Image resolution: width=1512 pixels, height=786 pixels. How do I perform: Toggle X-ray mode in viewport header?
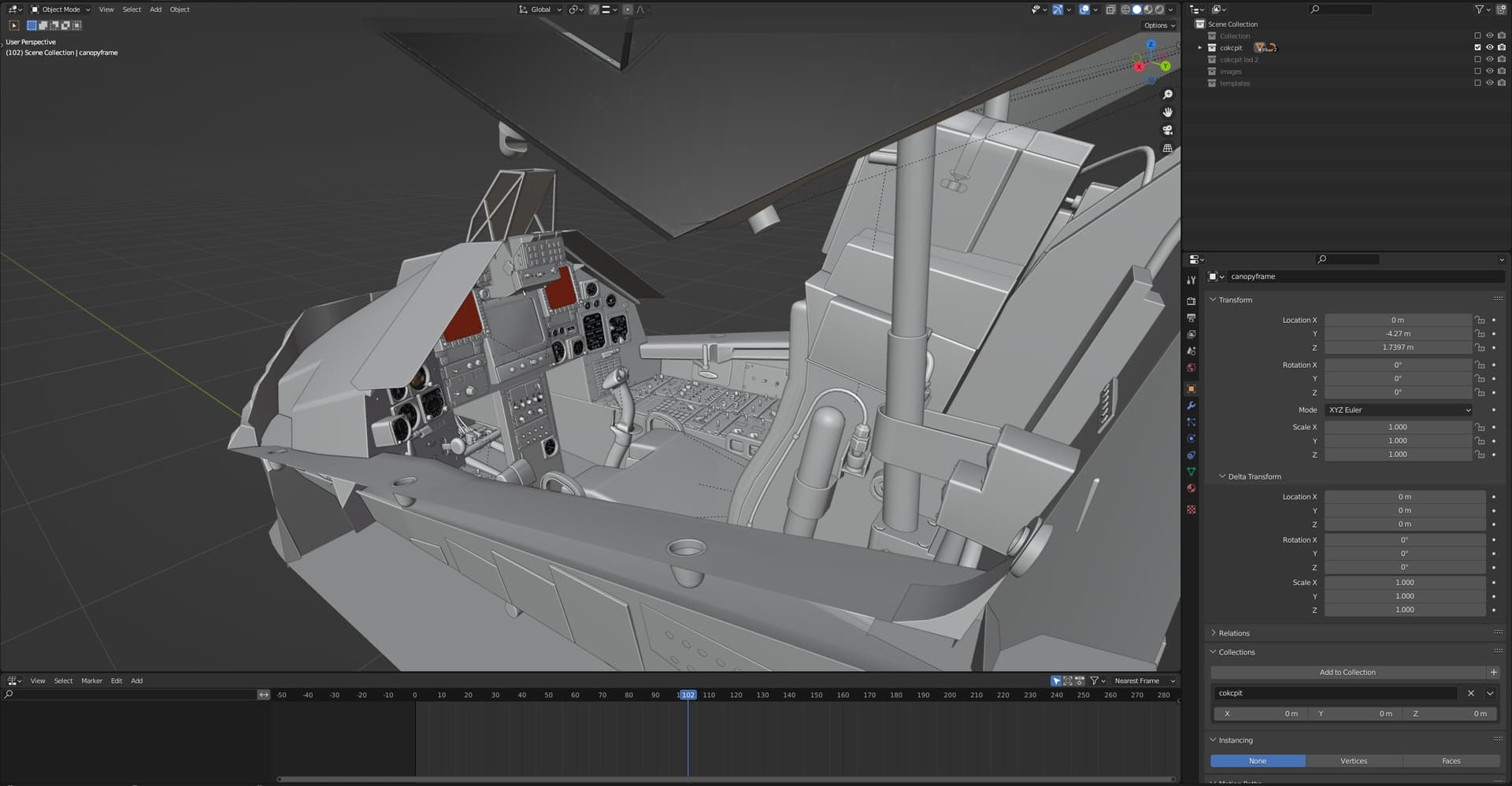tap(1110, 9)
